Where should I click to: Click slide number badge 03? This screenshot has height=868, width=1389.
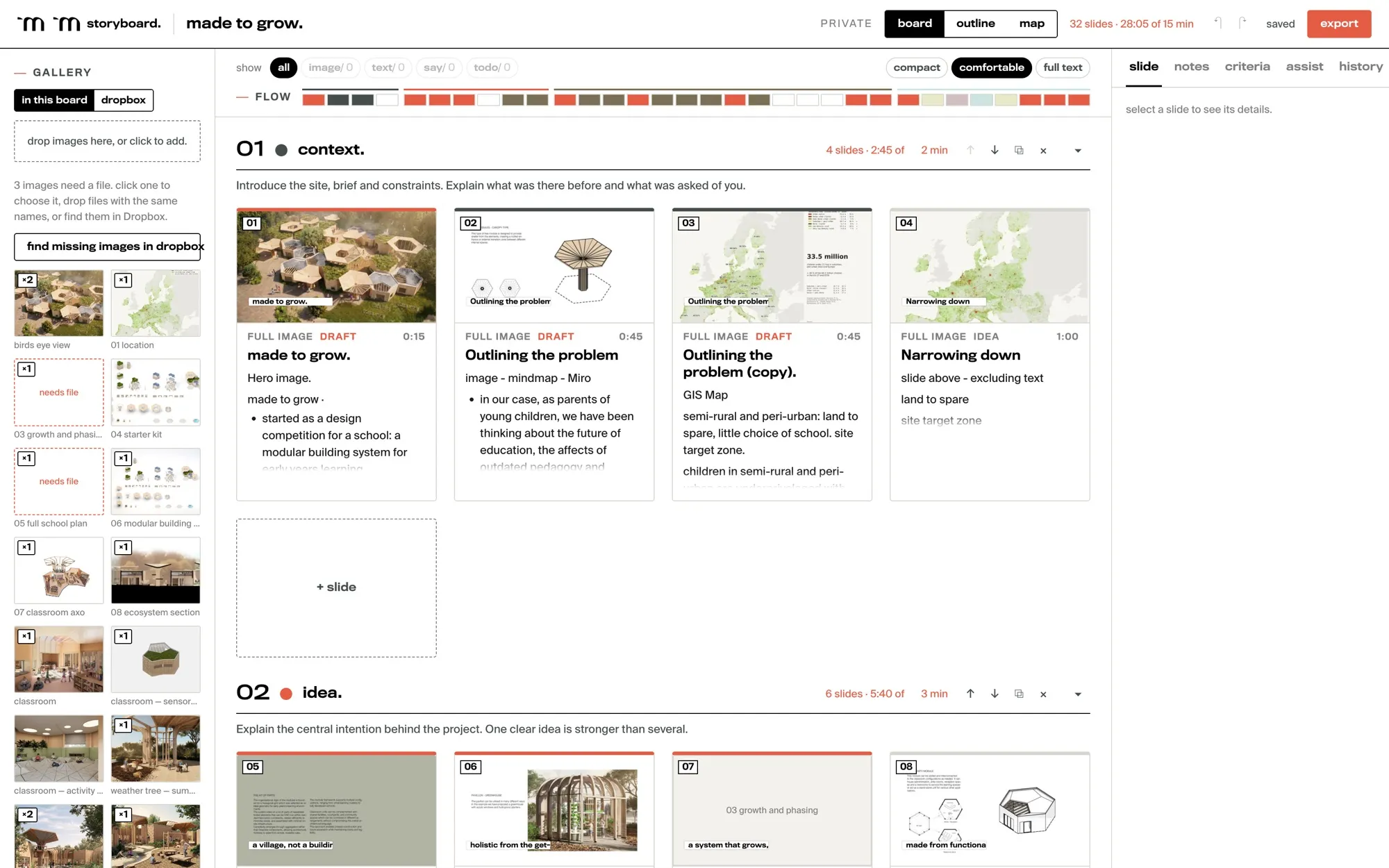(688, 223)
